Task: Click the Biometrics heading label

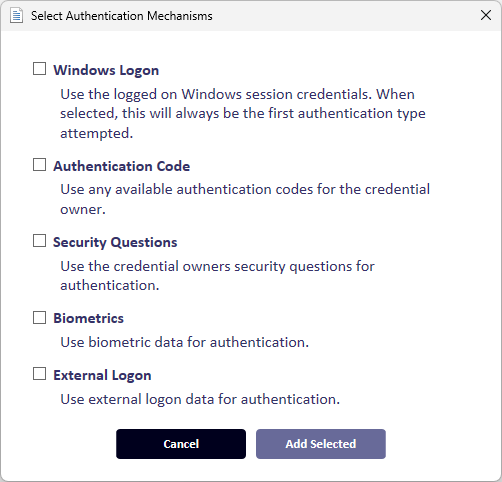Action: (89, 318)
